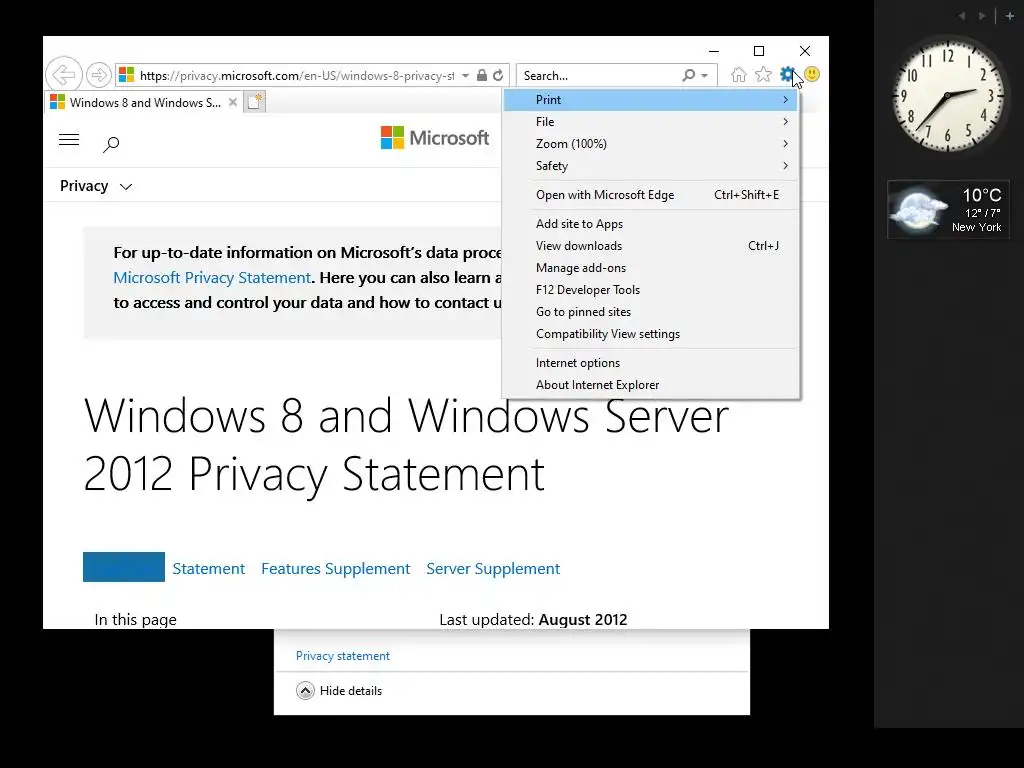Image resolution: width=1024 pixels, height=768 pixels.
Task: Click the In this page heading
Action: click(135, 619)
